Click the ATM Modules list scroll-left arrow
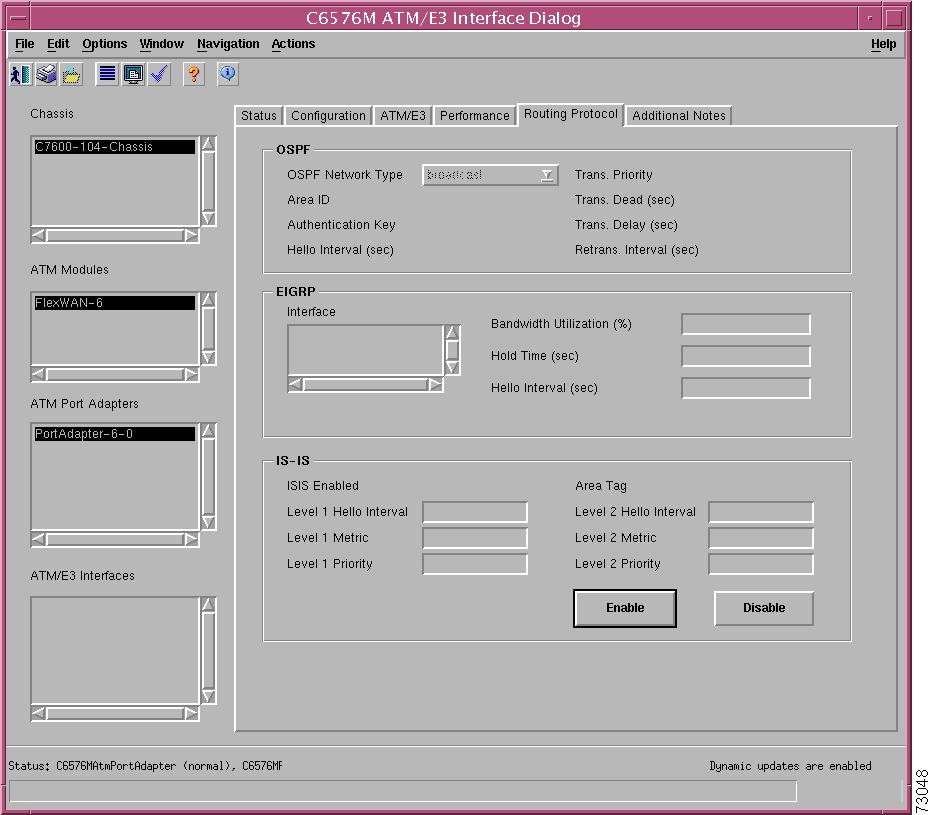The image size is (932, 815). (x=39, y=375)
